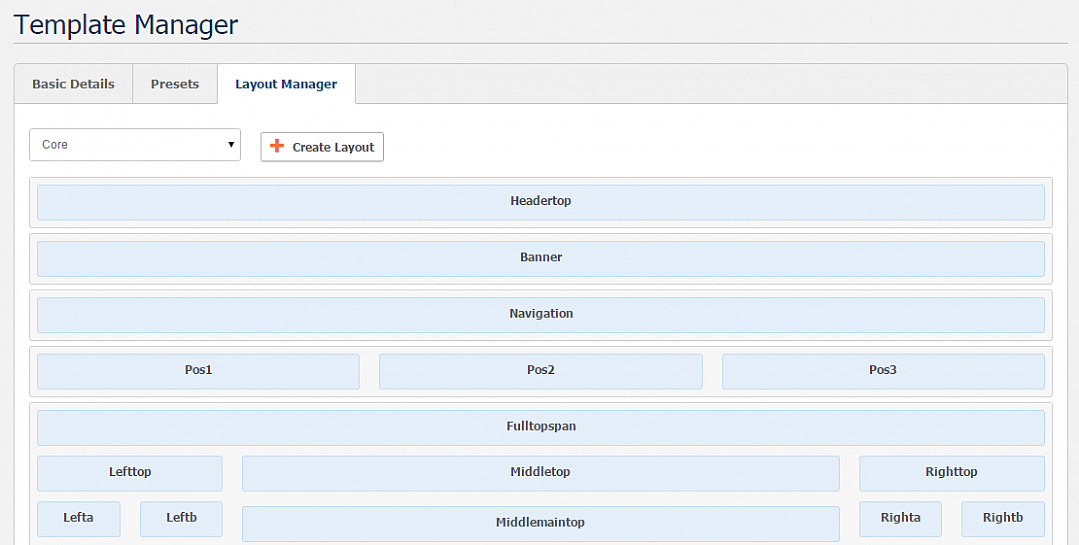Select the Rightb position block
This screenshot has width=1079, height=545.
(x=1003, y=519)
